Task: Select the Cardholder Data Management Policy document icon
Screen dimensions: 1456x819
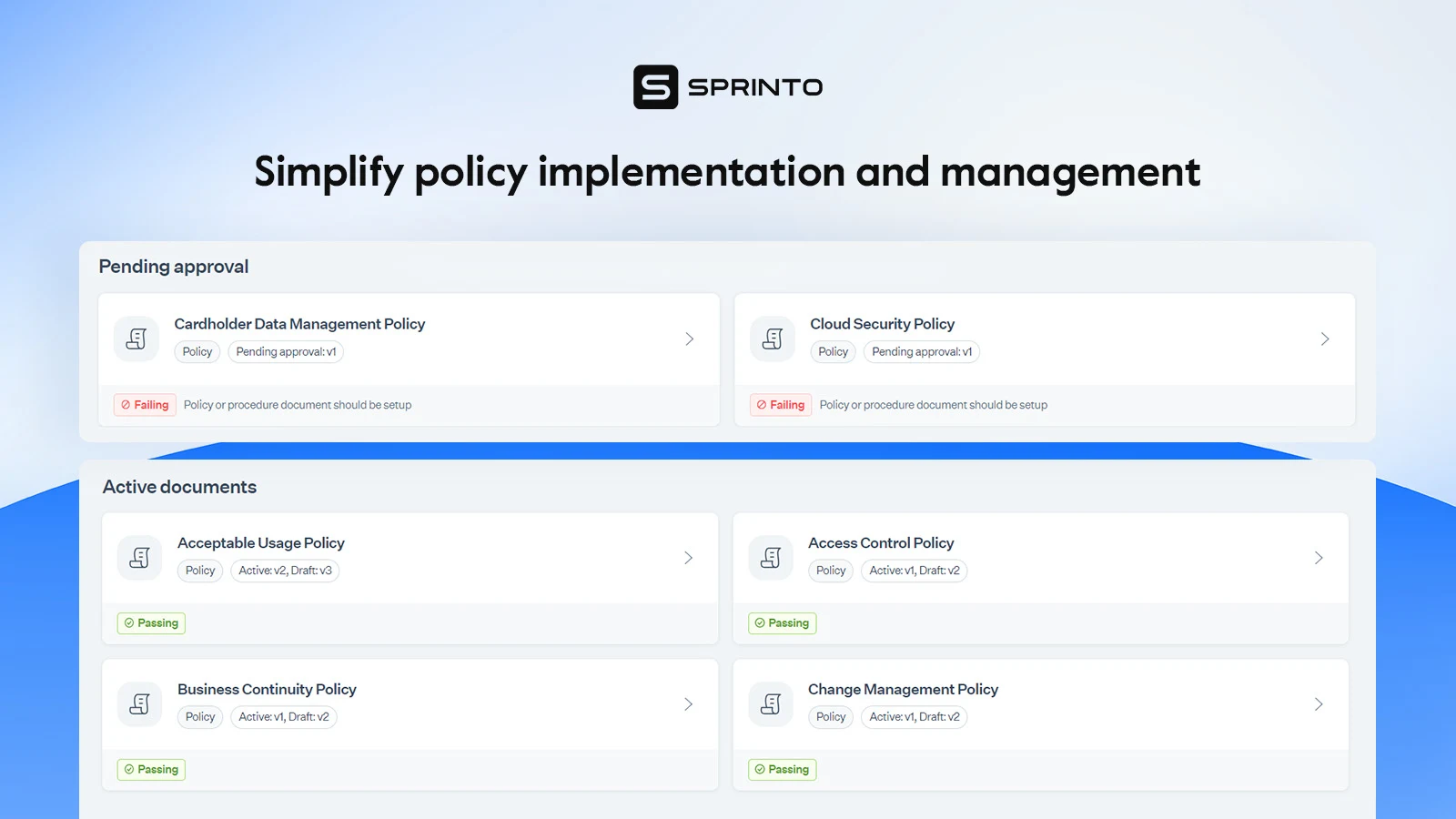Action: [x=136, y=339]
